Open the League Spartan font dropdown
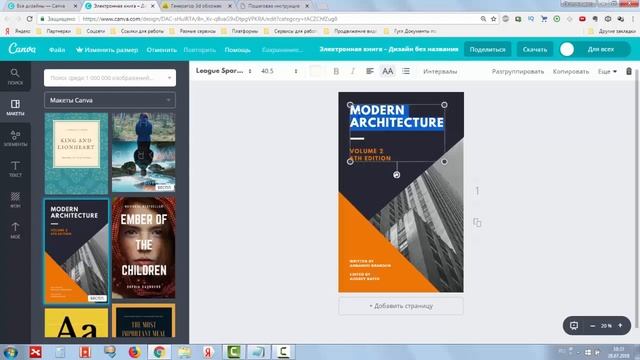This screenshot has width=640, height=360. [223, 71]
